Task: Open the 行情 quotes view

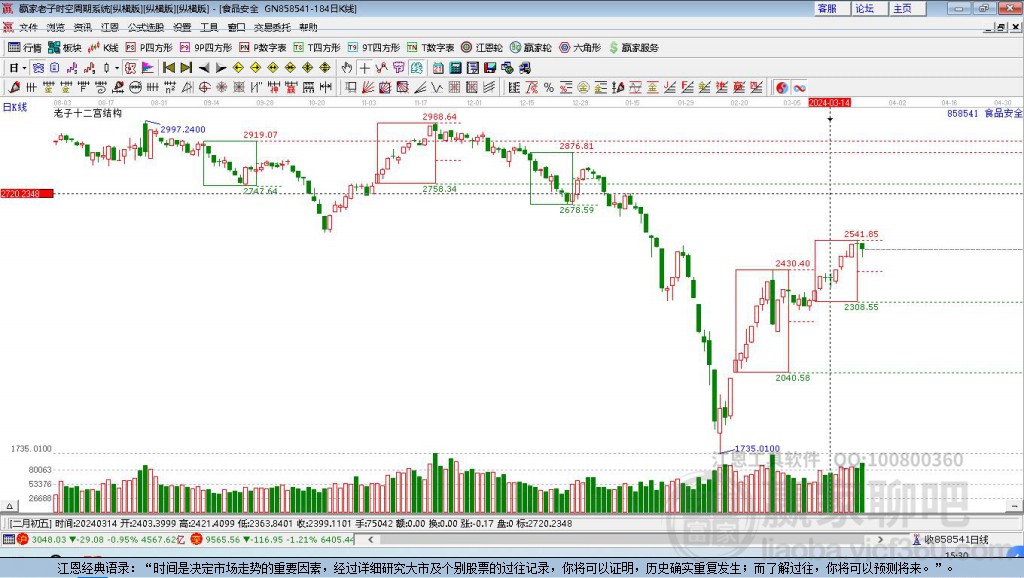Action: 25,48
